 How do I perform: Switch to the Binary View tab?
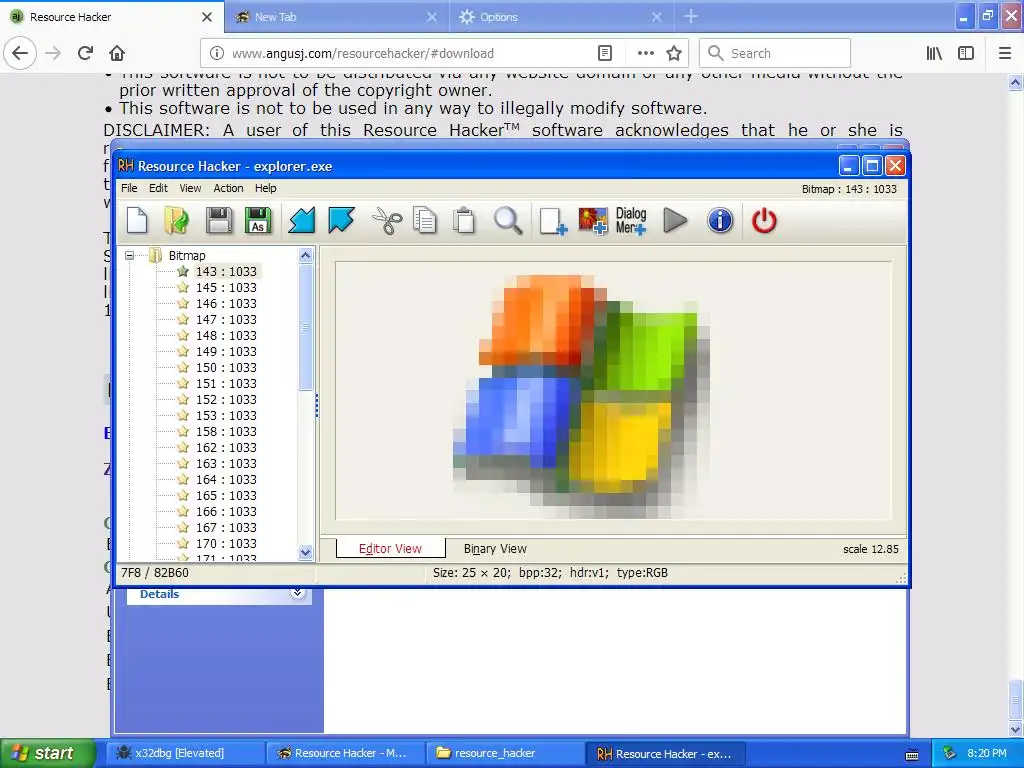point(495,549)
